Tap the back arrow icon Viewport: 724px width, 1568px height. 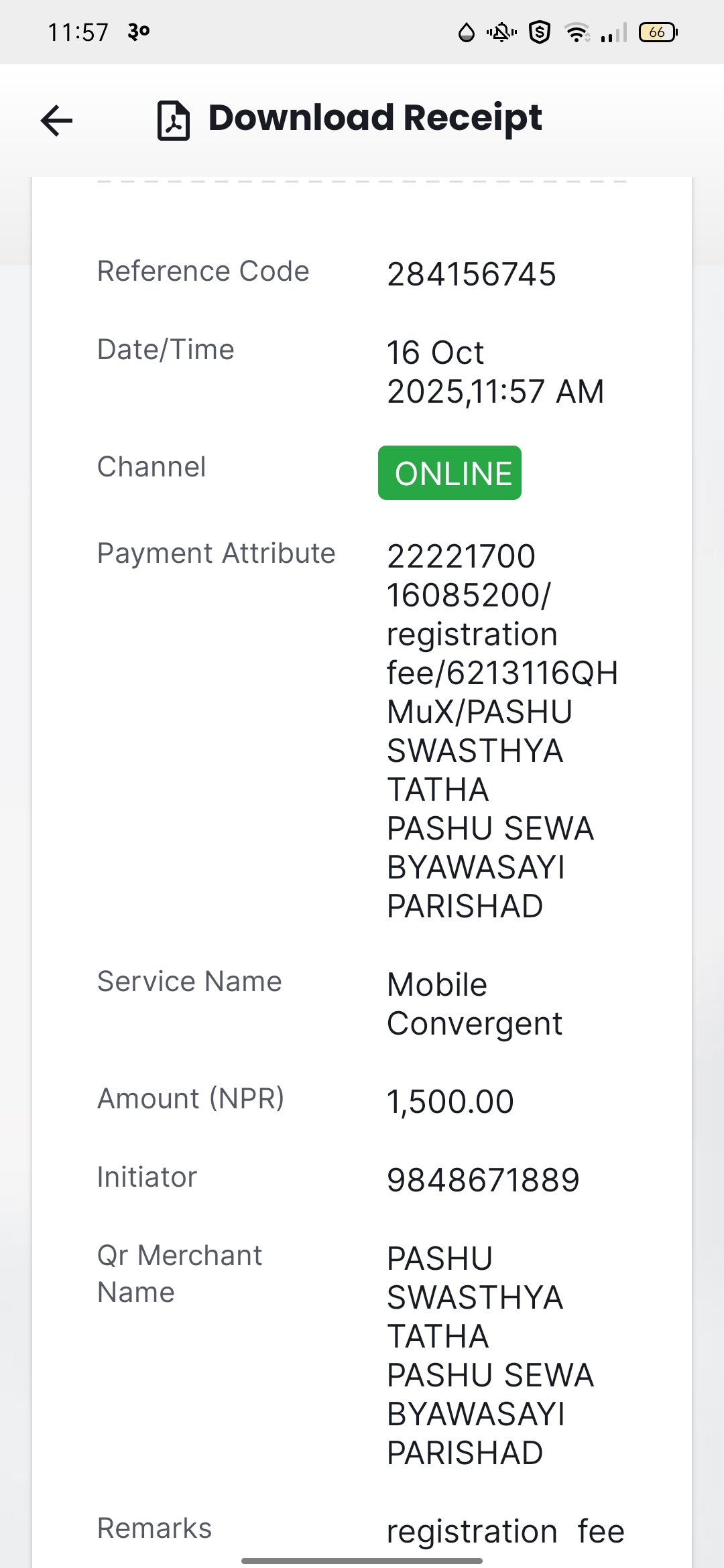tap(56, 121)
